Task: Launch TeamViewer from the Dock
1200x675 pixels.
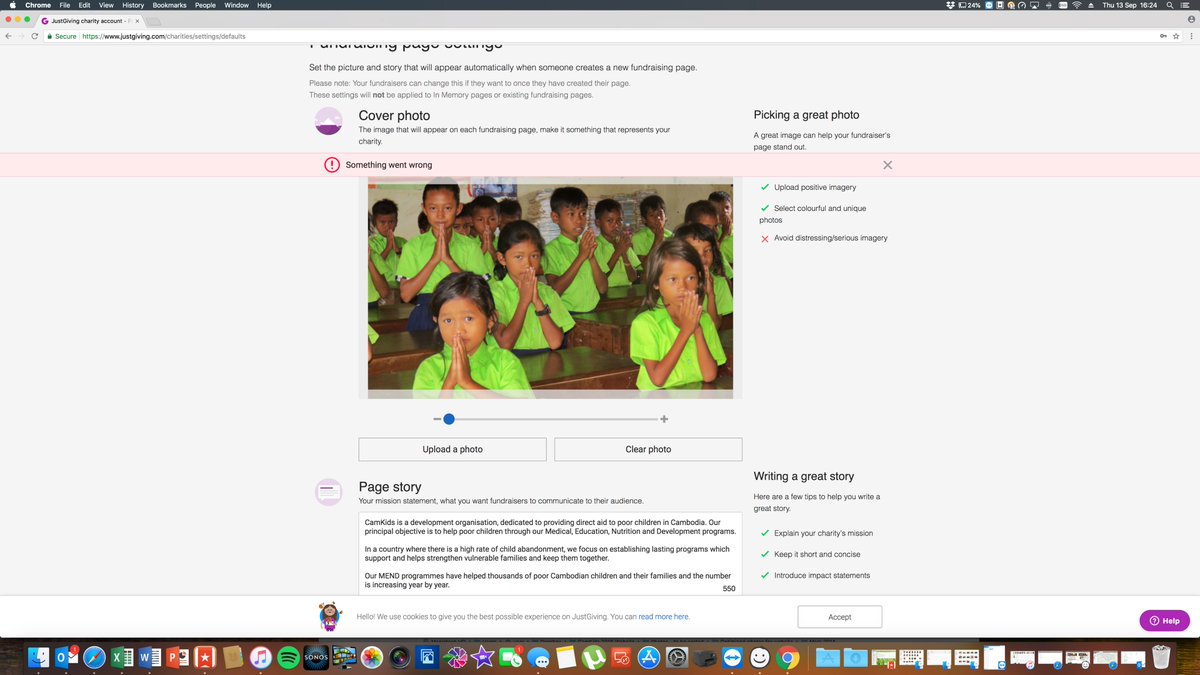Action: tap(732, 657)
